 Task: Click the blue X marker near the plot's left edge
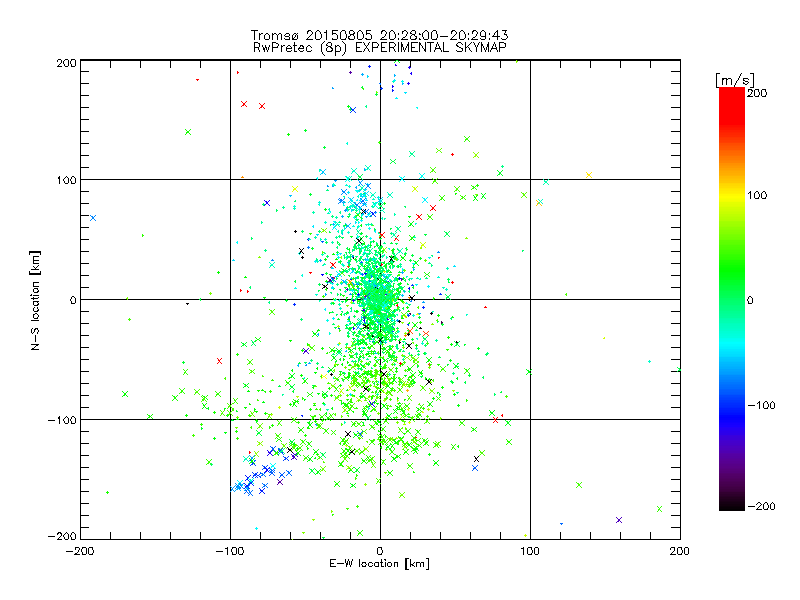[x=93, y=218]
